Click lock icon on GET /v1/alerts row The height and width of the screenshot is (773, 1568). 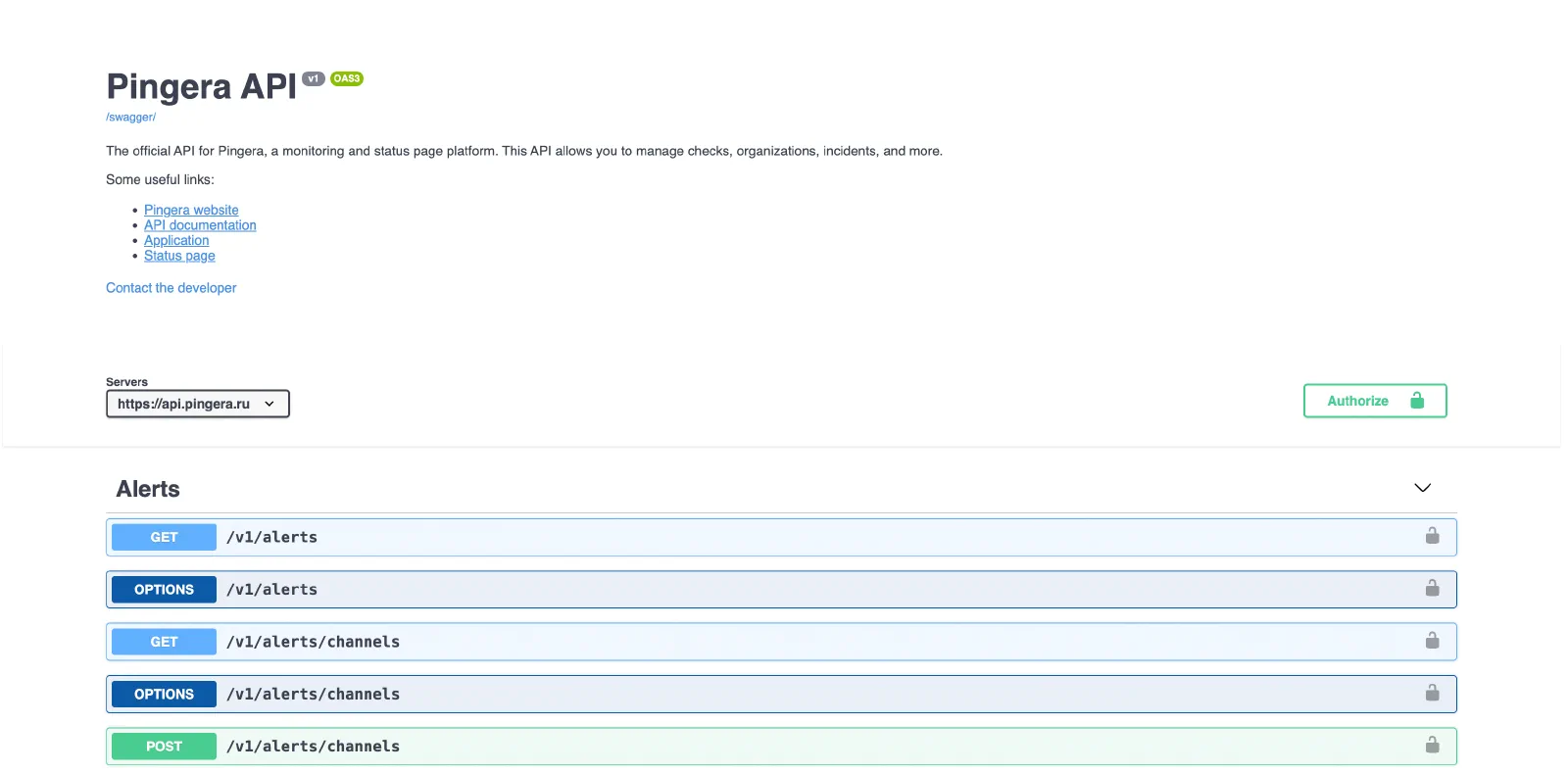tap(1432, 536)
